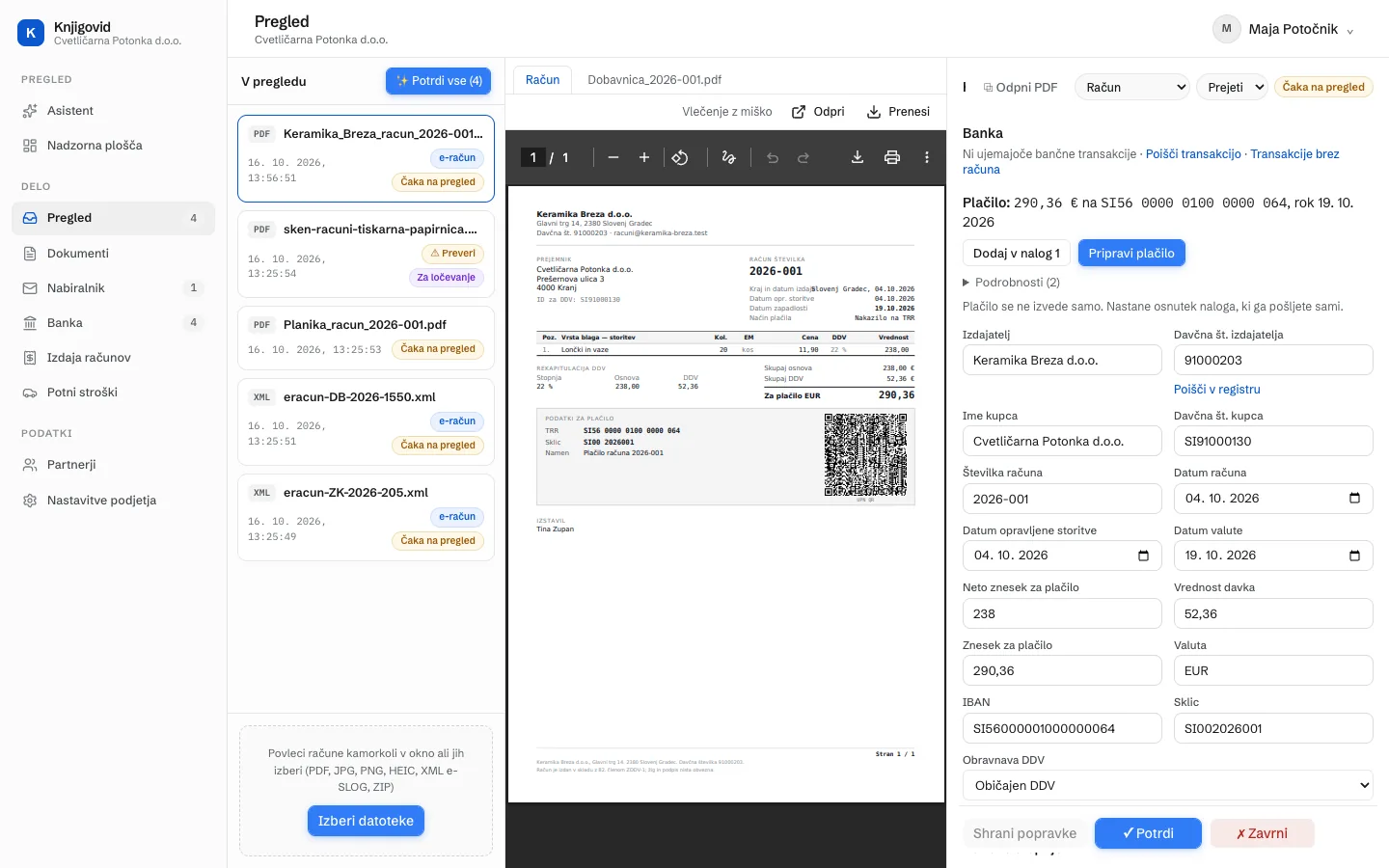Zoom out in the PDF viewer toolbar
This screenshot has height=868, width=1389.
613,157
